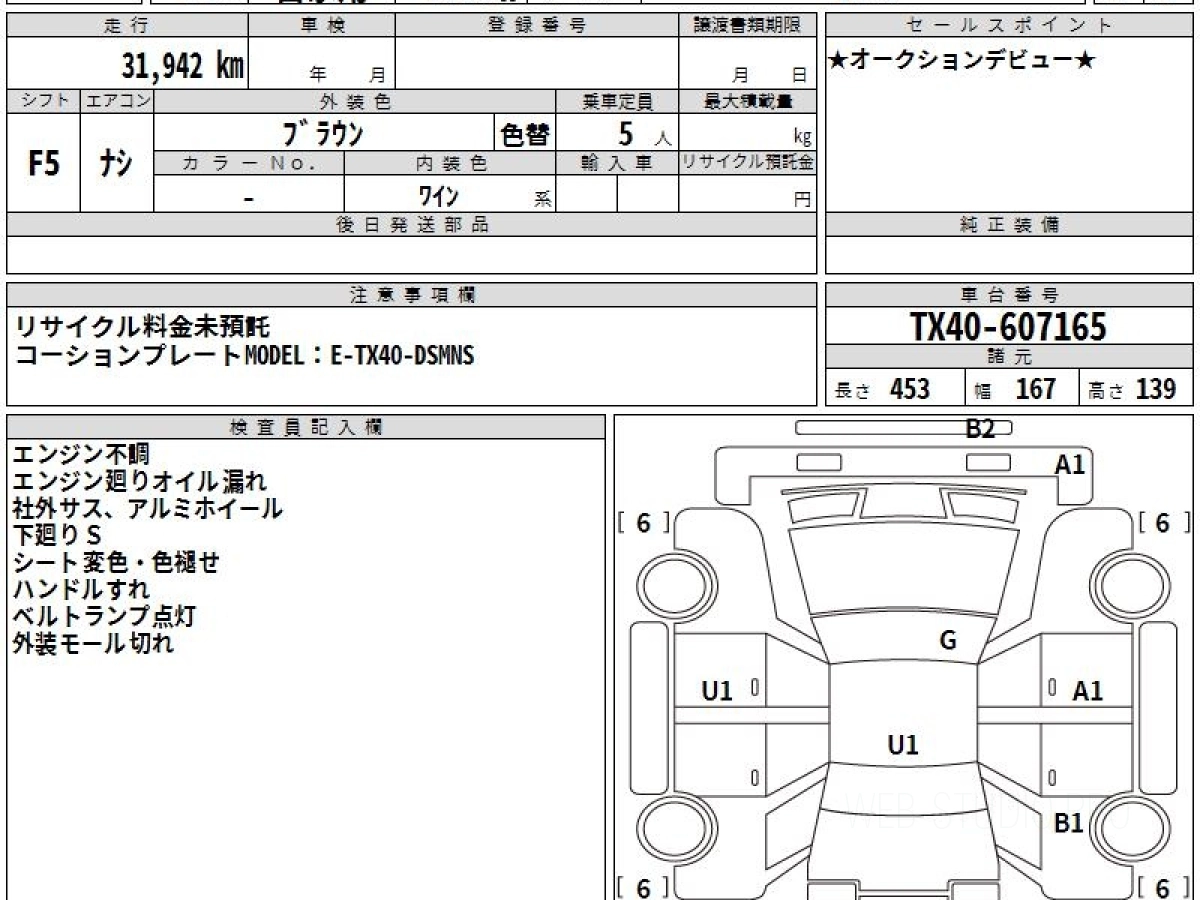Select chassis number TX40-607165
1200x900 pixels.
[x=1009, y=326]
